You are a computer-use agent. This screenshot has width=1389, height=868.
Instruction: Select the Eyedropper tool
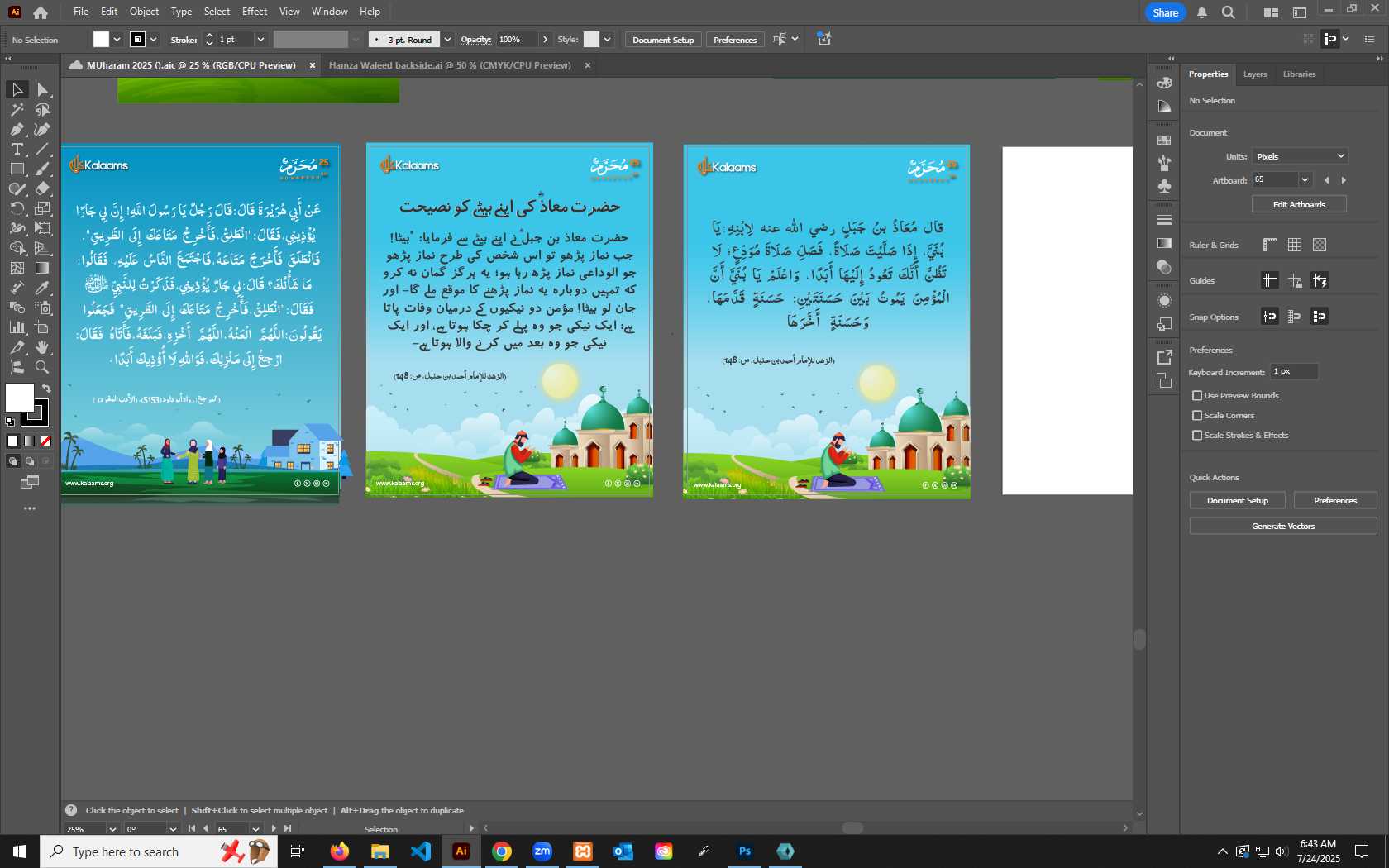point(43,288)
